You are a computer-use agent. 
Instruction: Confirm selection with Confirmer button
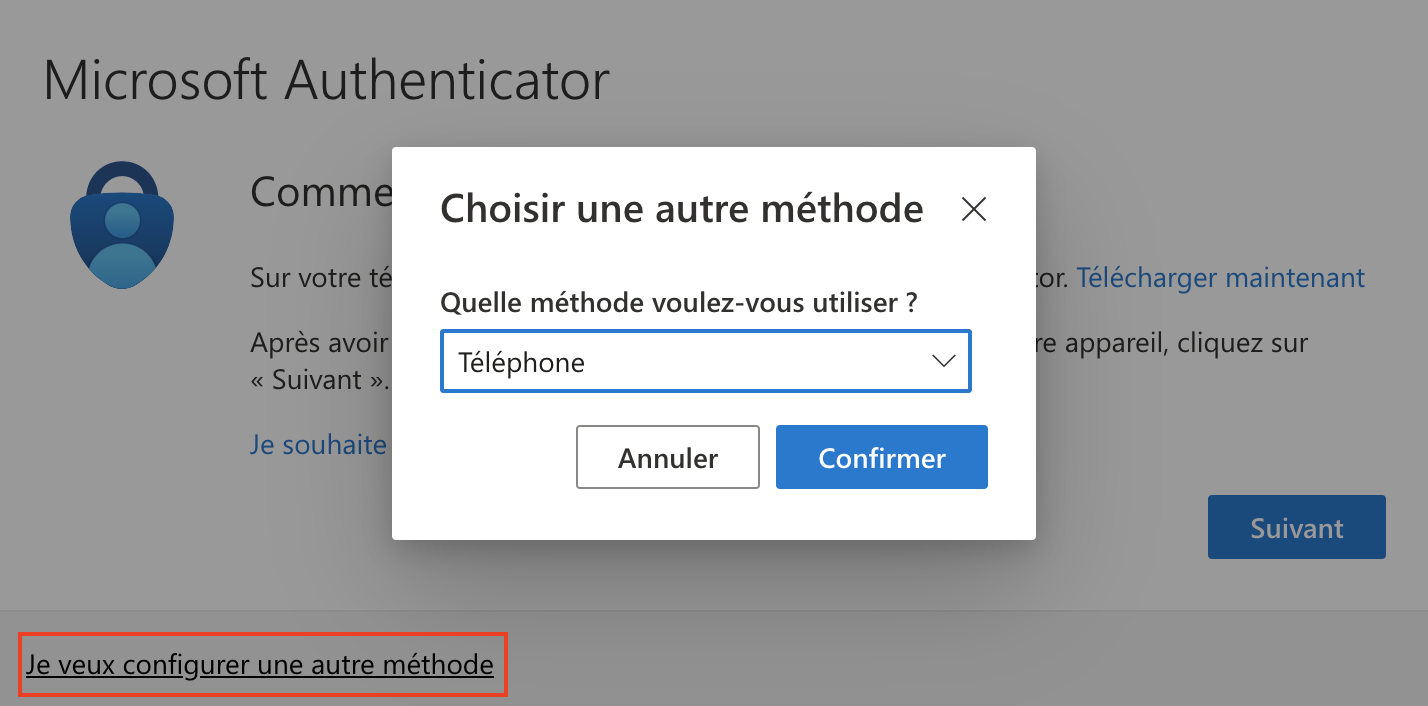tap(881, 458)
